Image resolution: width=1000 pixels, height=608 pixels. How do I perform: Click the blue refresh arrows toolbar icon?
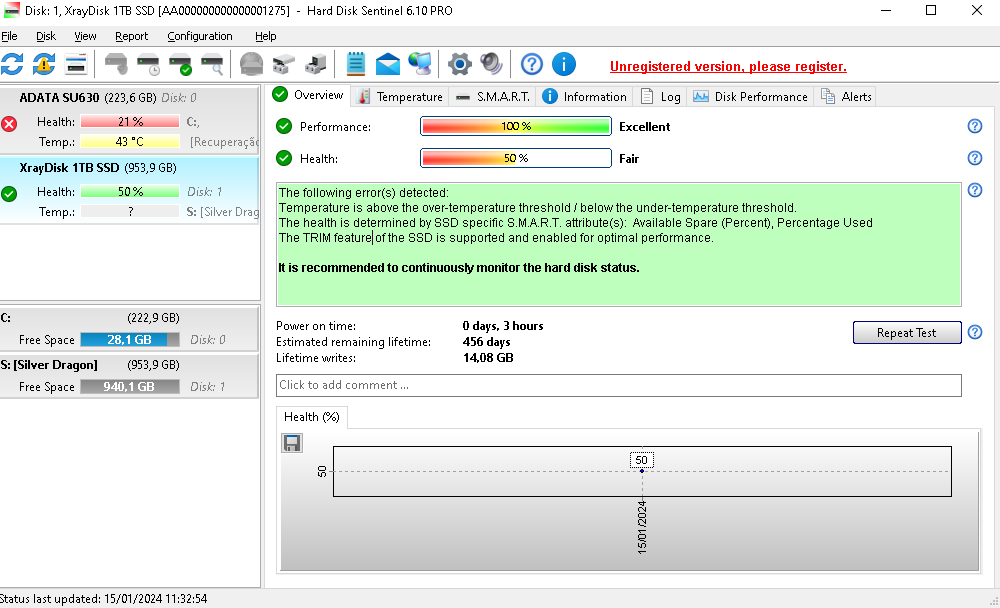tap(12, 64)
